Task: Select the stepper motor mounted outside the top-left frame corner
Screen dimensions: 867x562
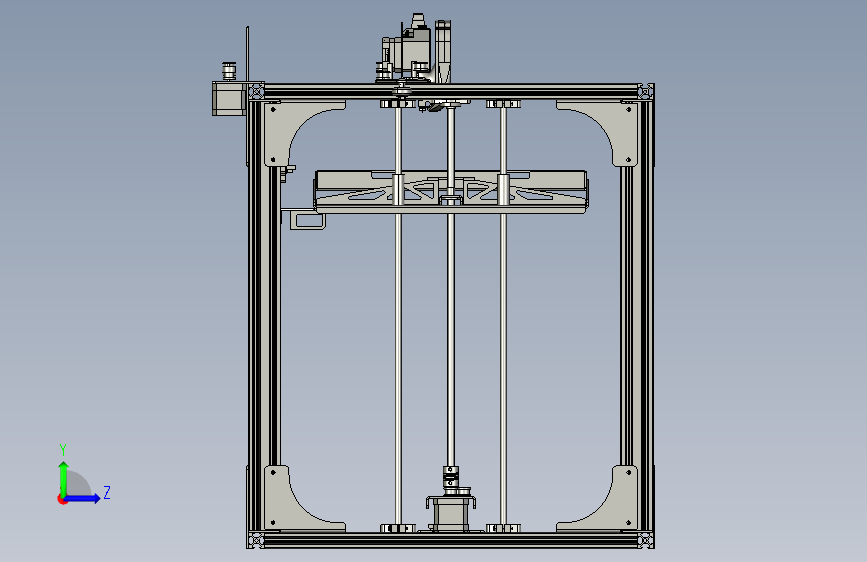Action: tap(229, 98)
